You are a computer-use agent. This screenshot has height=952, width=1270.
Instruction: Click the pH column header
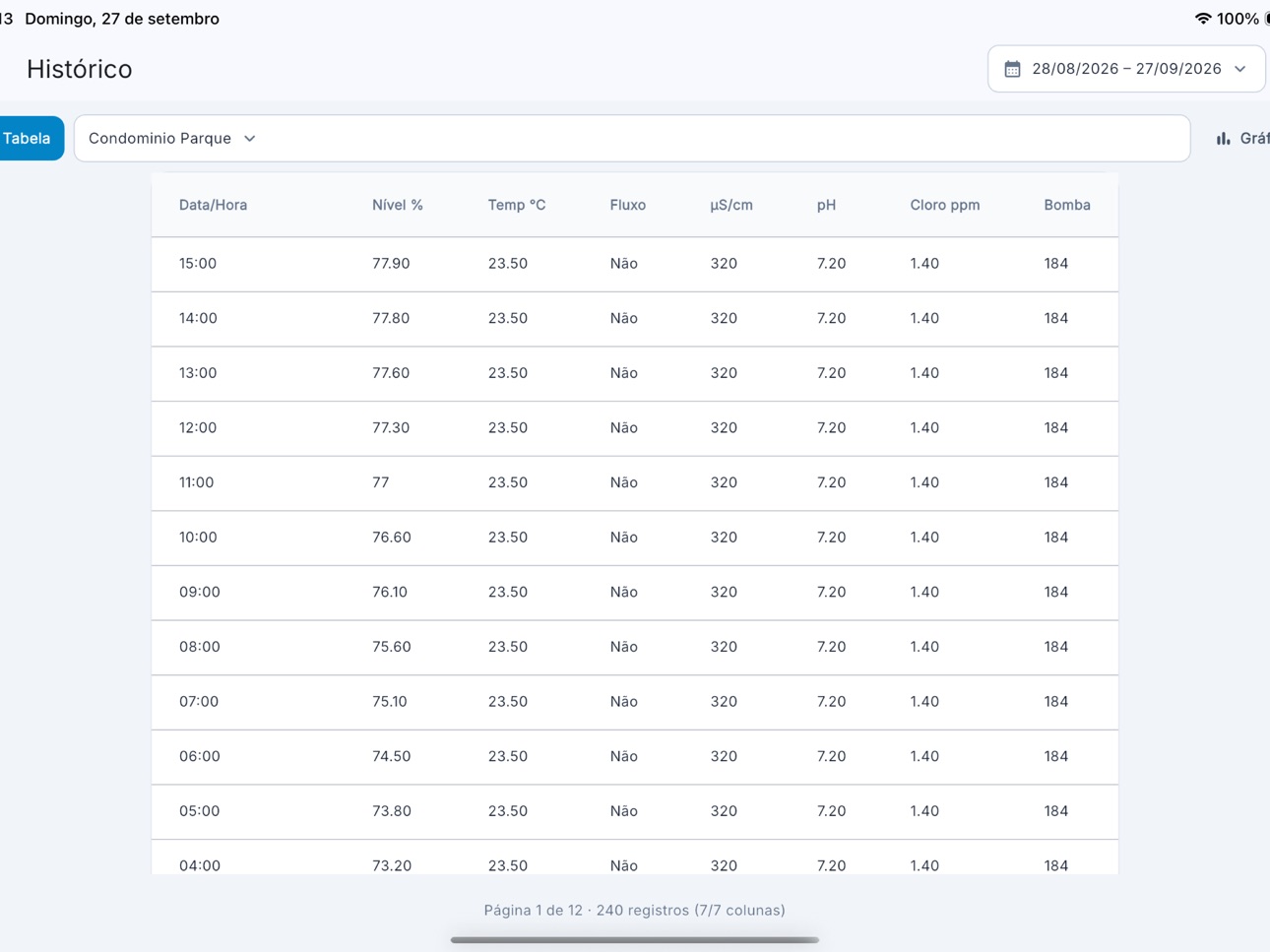[x=826, y=205]
